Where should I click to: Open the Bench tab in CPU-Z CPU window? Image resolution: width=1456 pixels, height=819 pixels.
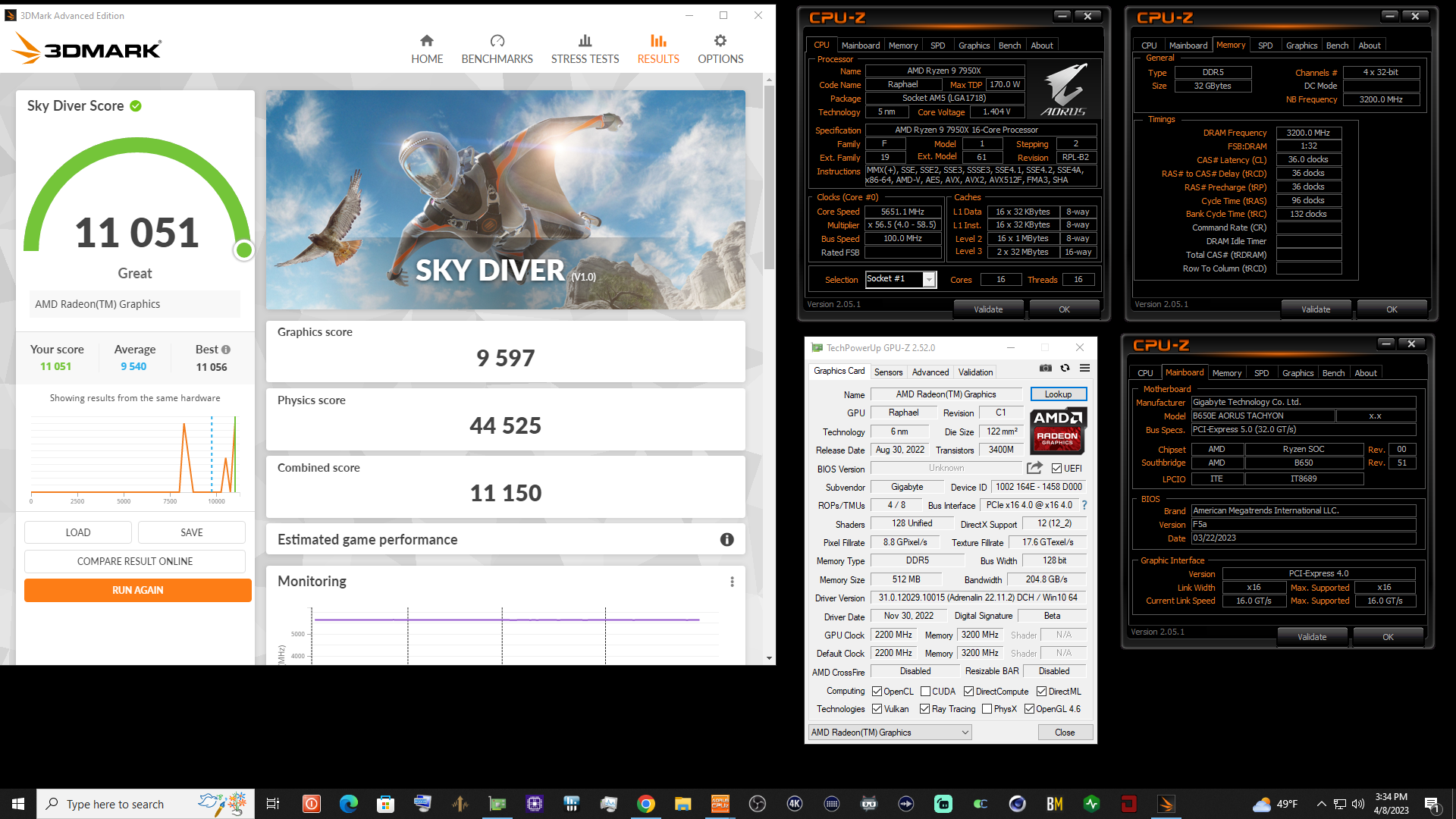1009,45
